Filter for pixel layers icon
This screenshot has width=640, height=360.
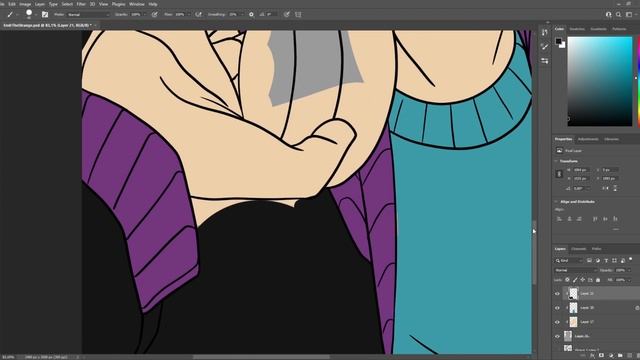(589, 260)
